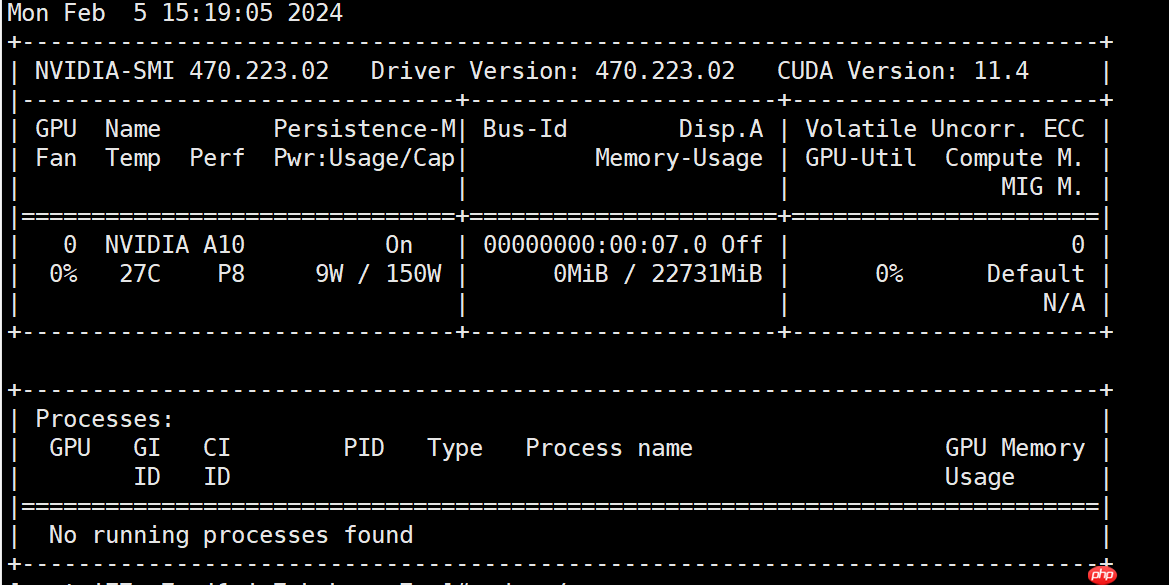Click the 'Bus-Id' column header

point(525,129)
